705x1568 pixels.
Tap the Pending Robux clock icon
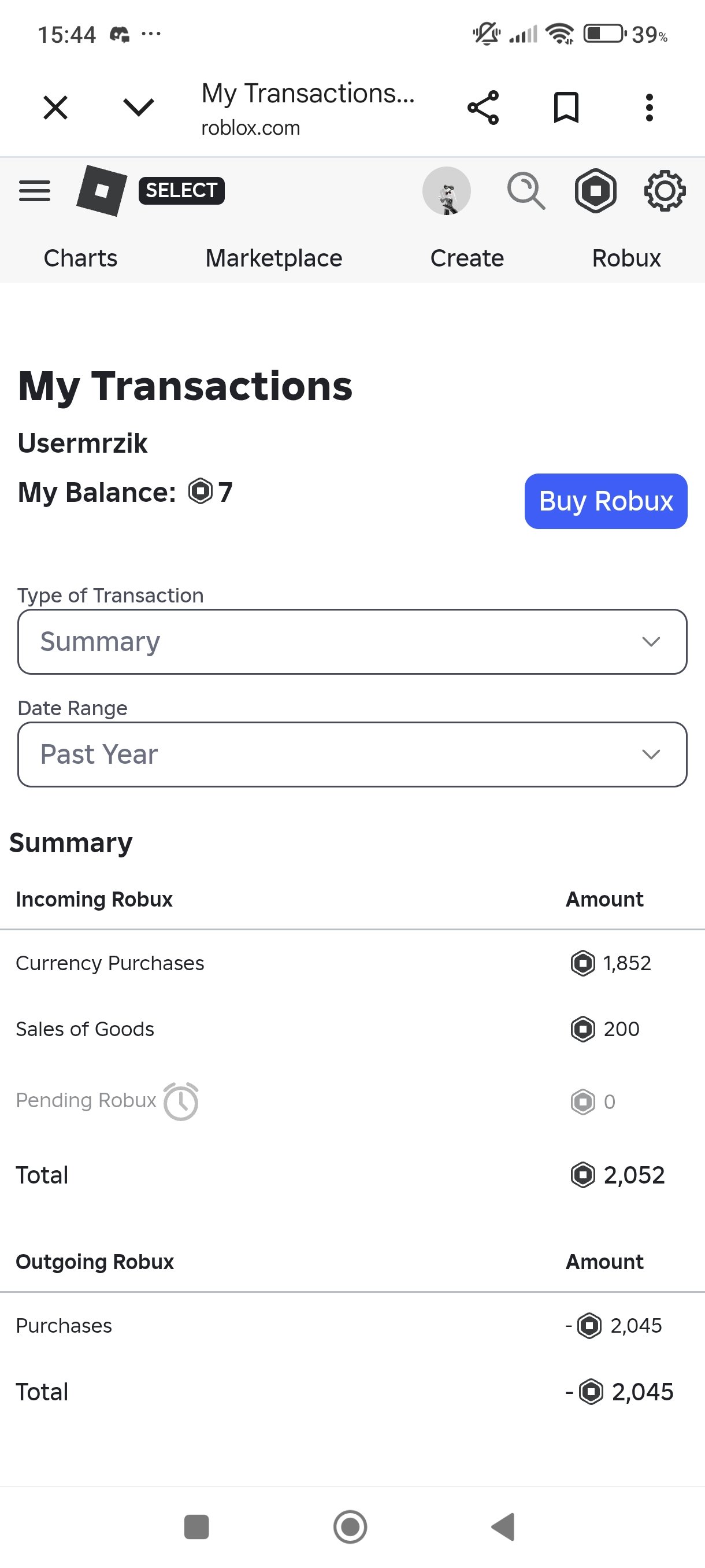pos(181,1101)
